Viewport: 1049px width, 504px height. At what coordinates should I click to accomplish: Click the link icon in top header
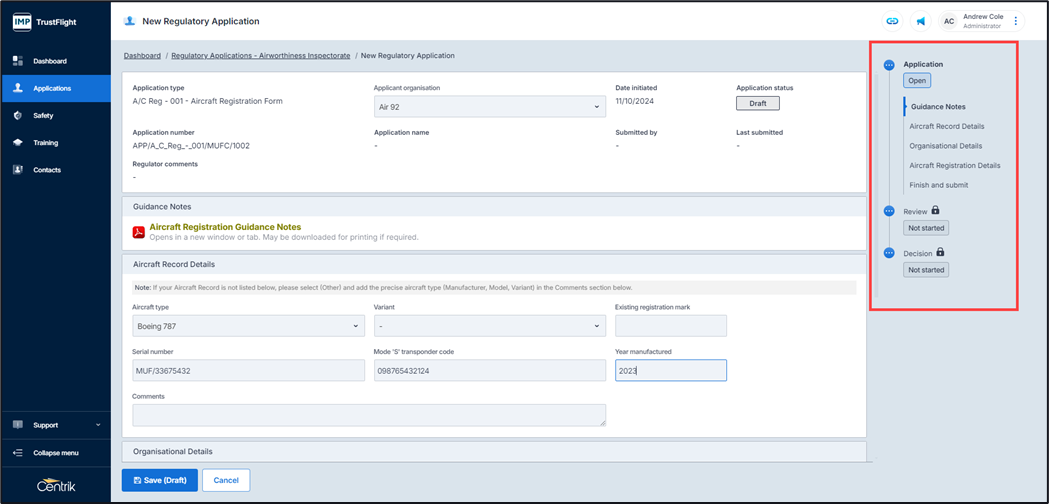click(892, 21)
